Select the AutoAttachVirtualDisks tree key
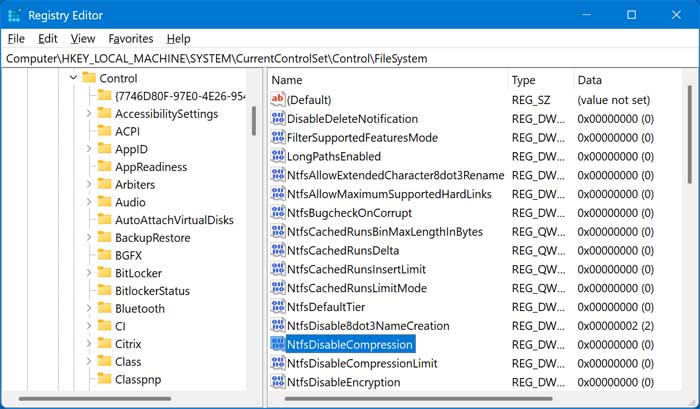 tap(174, 220)
